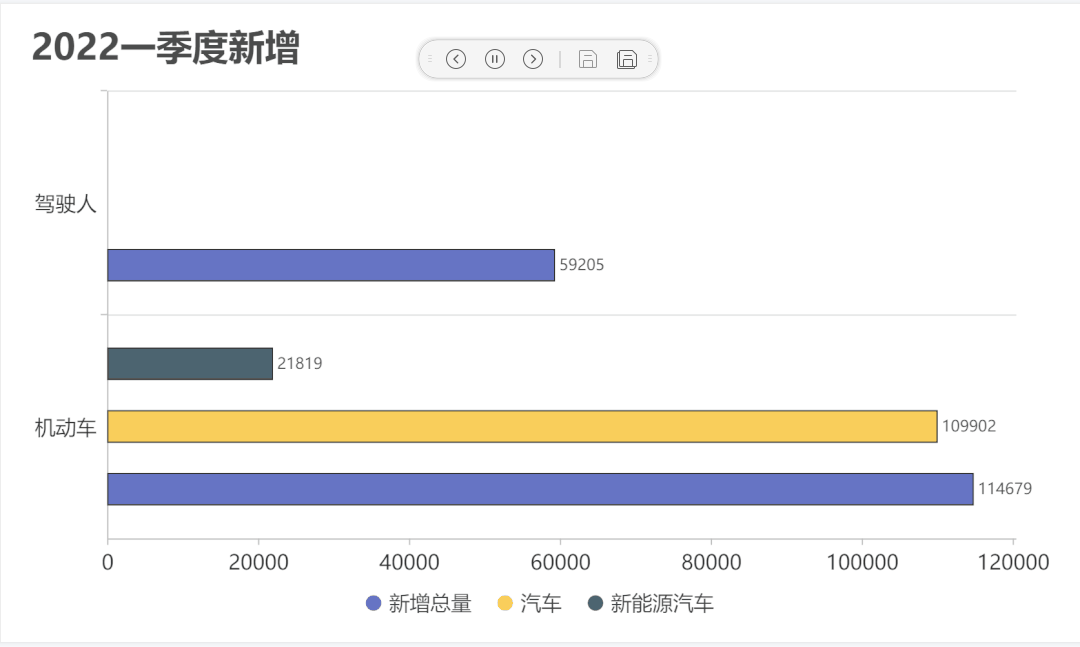The width and height of the screenshot is (1080, 647).
Task: Pause the chart animation playback
Action: pyautogui.click(x=495, y=59)
